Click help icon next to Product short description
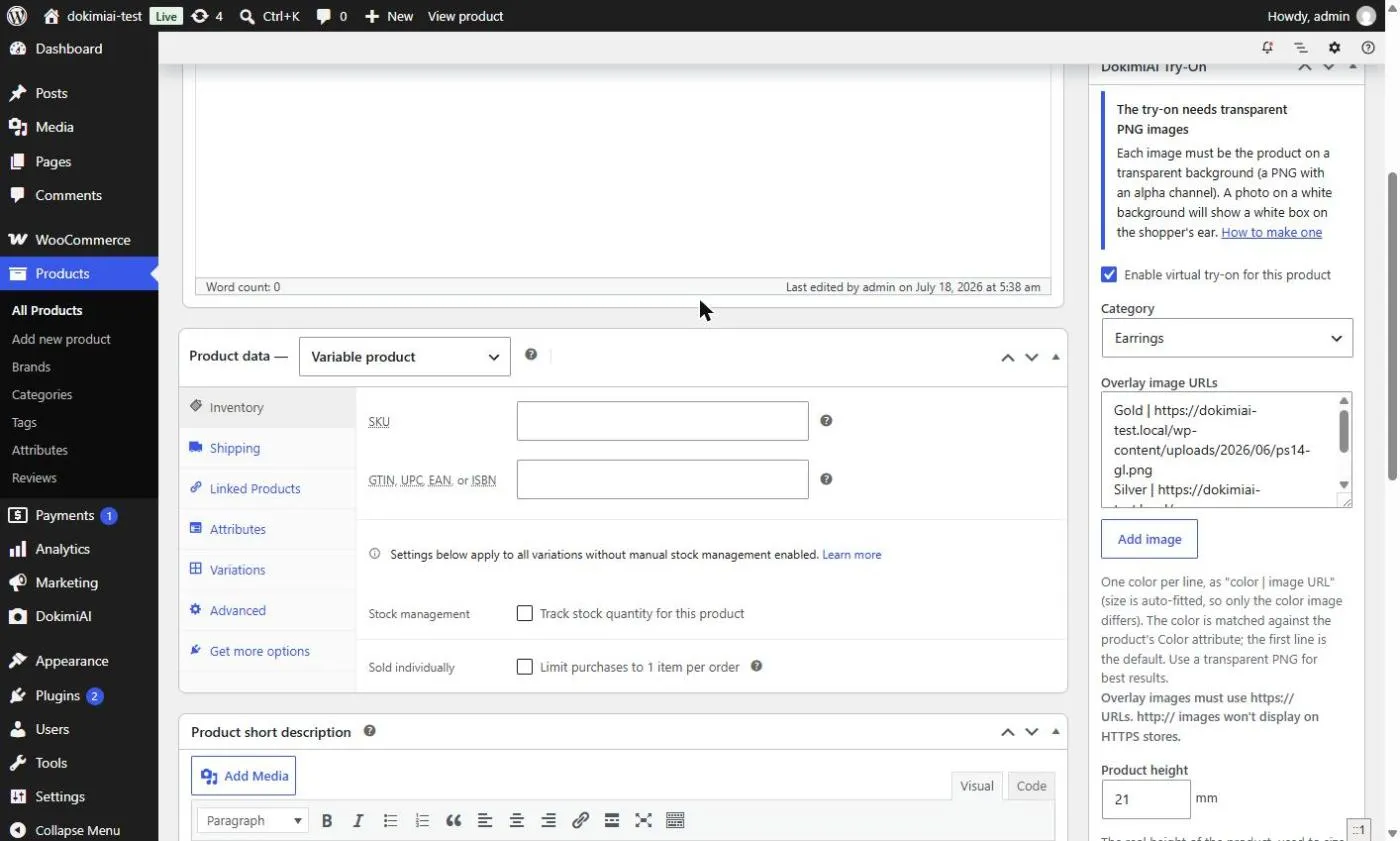The width and height of the screenshot is (1400, 841). pos(370,731)
